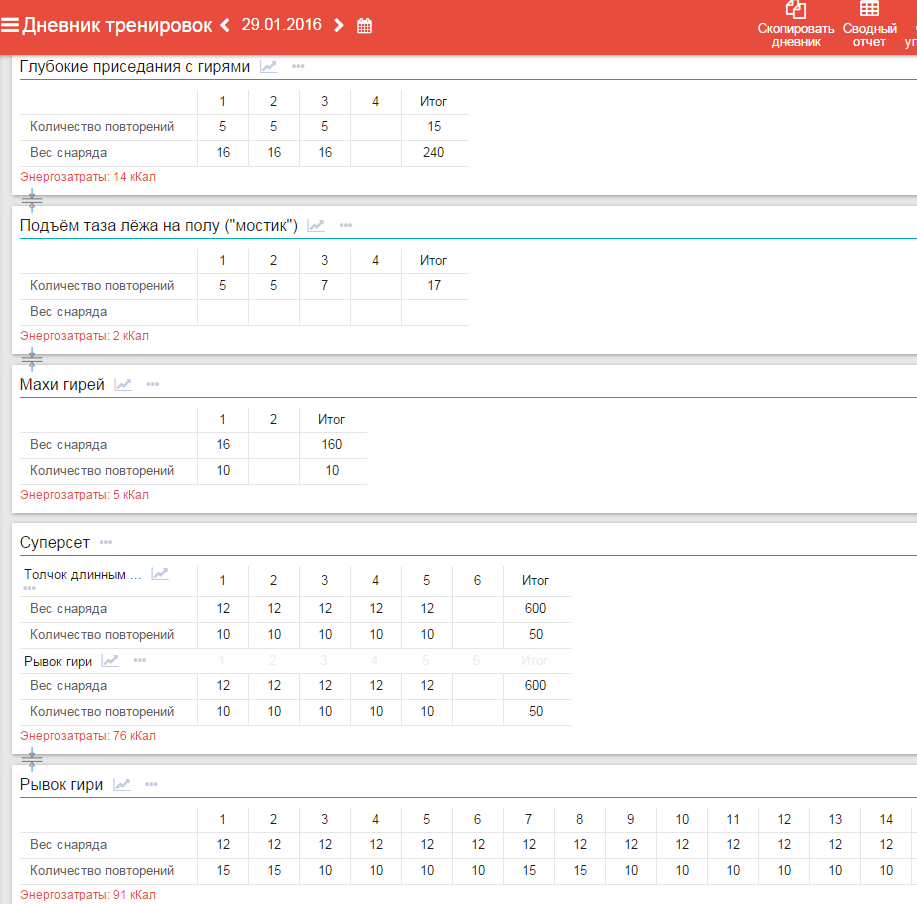Go to next day with right arrow

[339, 25]
